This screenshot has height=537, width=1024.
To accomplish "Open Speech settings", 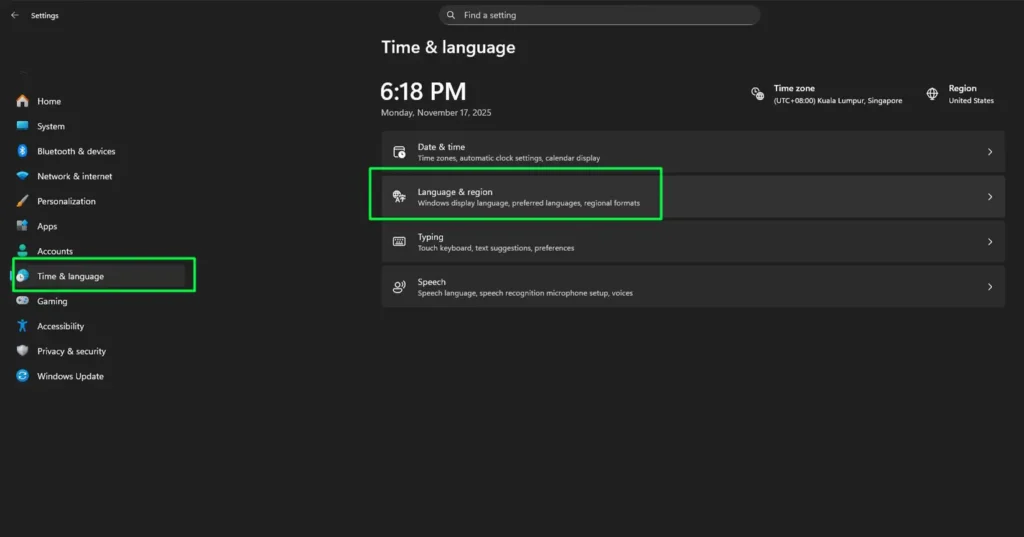I will 693,287.
